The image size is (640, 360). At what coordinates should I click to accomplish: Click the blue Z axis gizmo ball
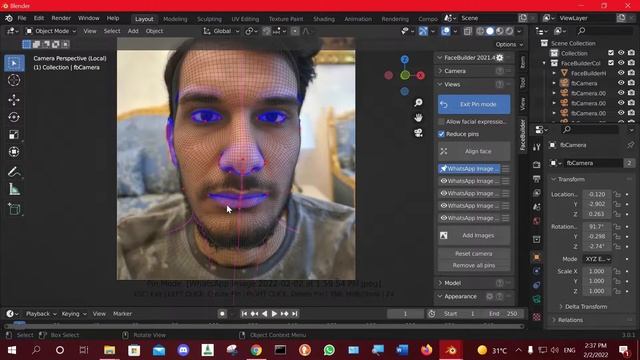(x=404, y=60)
